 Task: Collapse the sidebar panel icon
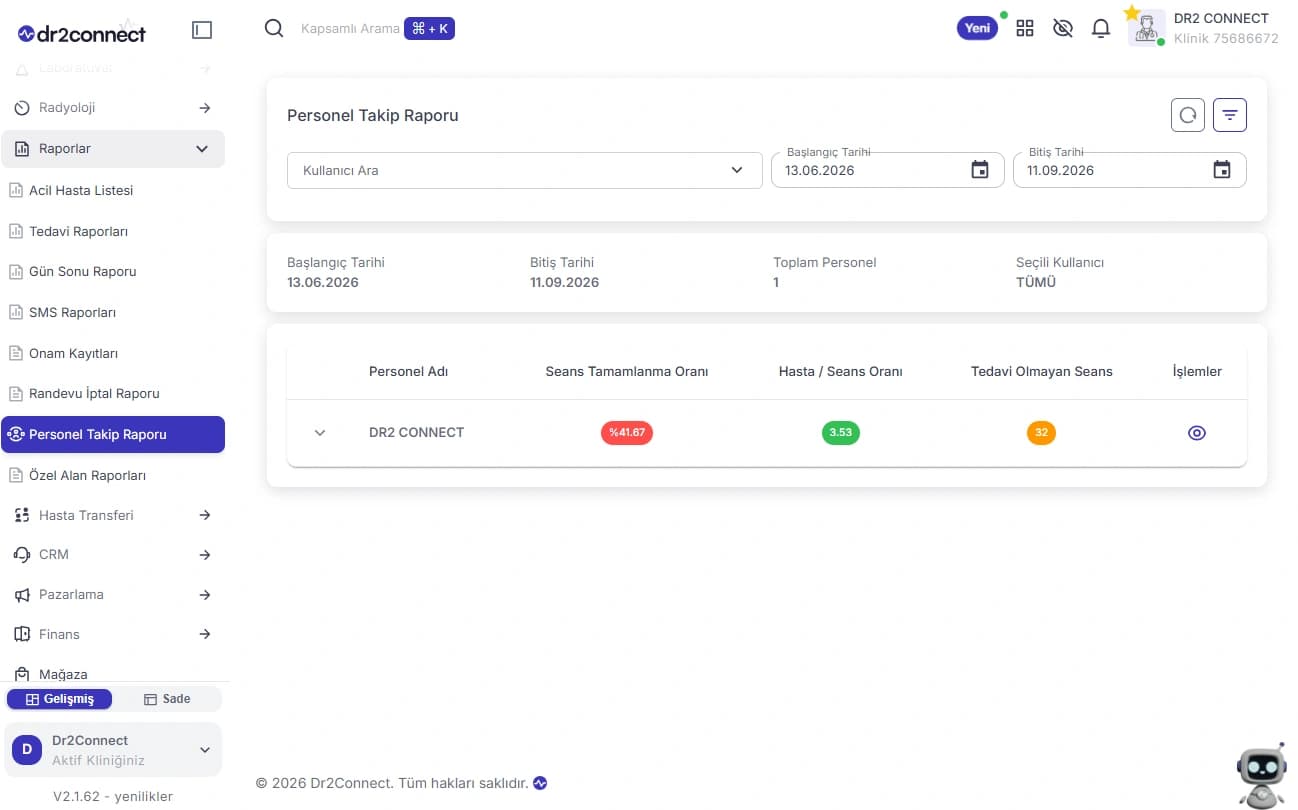click(202, 31)
